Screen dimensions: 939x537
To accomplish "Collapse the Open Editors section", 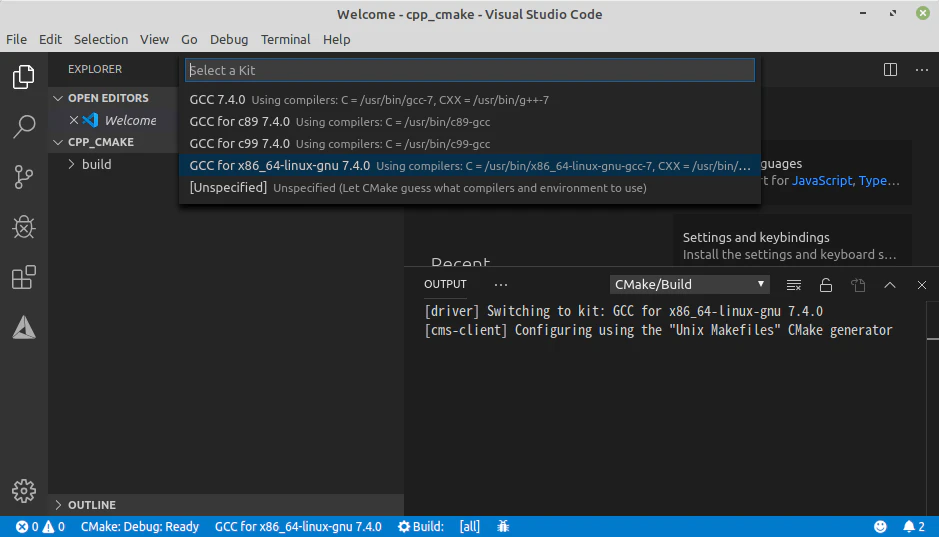I will click(x=58, y=98).
